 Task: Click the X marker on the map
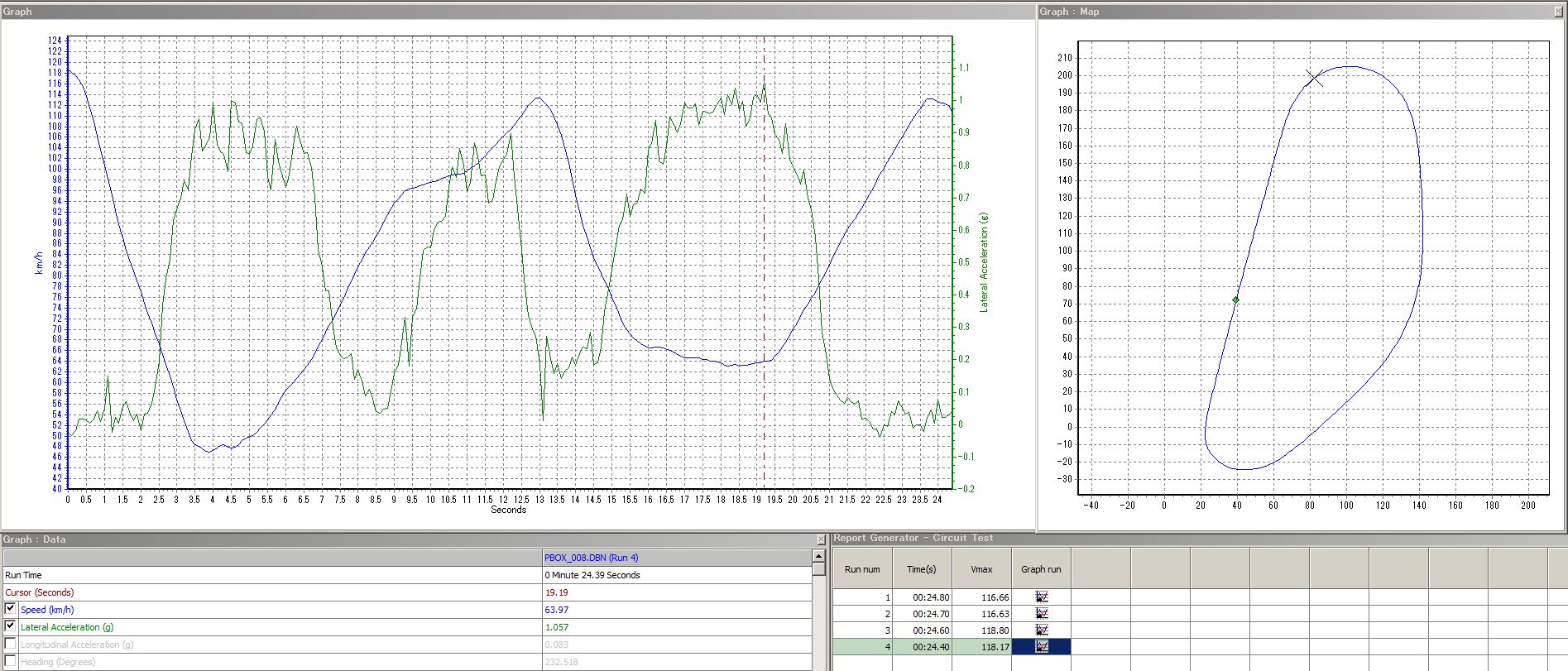(1314, 79)
